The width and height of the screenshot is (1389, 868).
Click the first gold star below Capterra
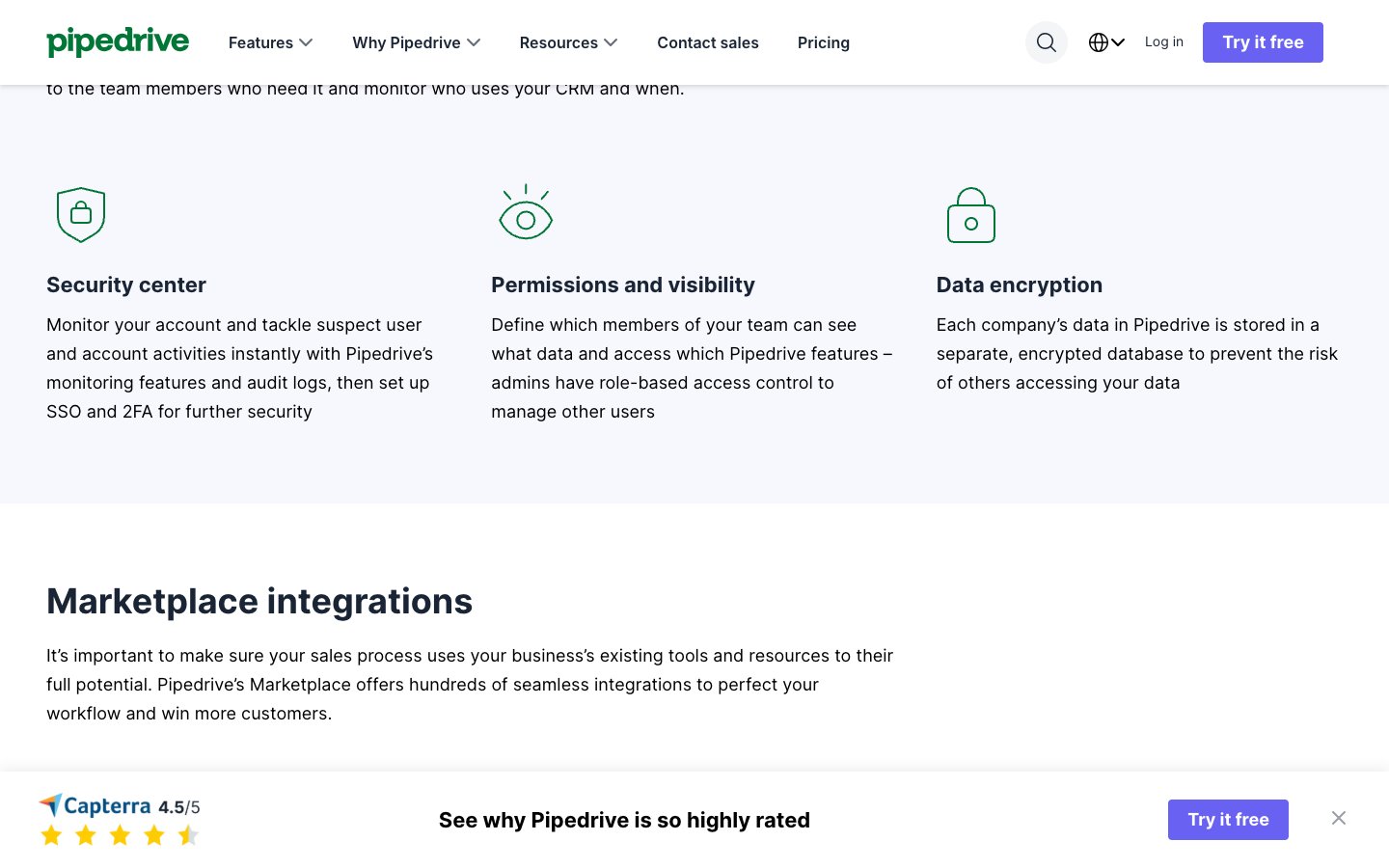[x=51, y=835]
